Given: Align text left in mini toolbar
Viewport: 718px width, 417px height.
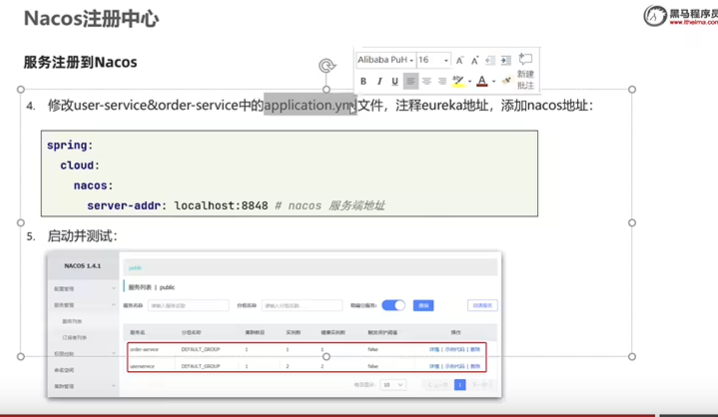Looking at the screenshot, I should (x=411, y=81).
